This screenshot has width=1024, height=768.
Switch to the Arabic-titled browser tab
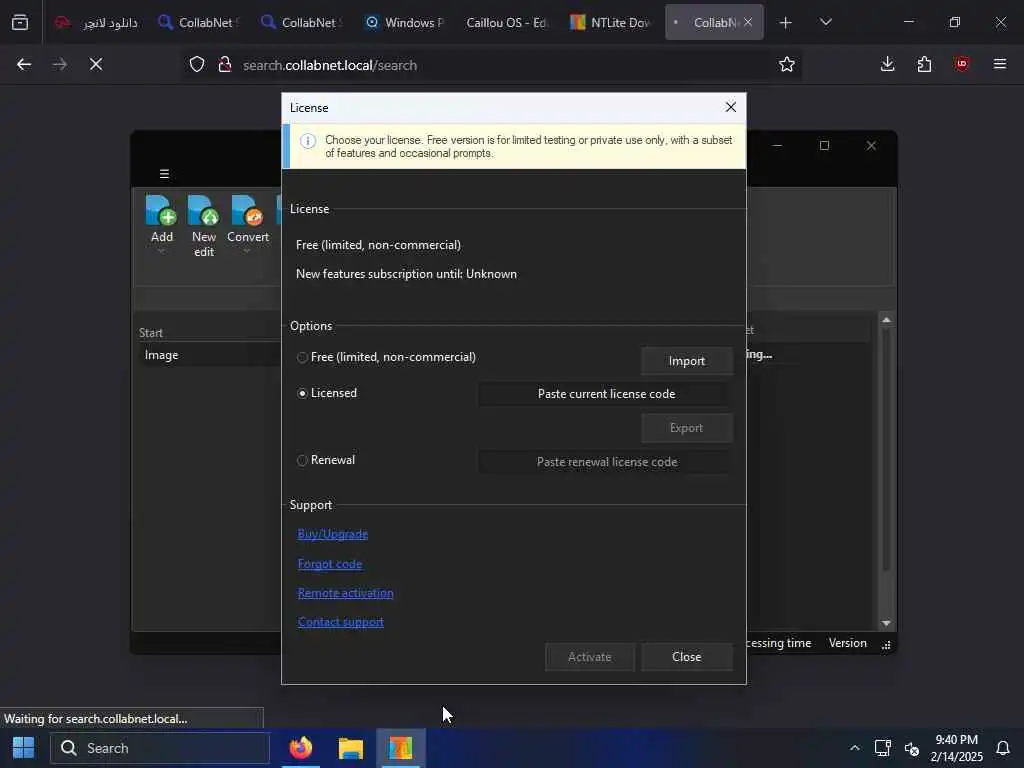coord(97,22)
